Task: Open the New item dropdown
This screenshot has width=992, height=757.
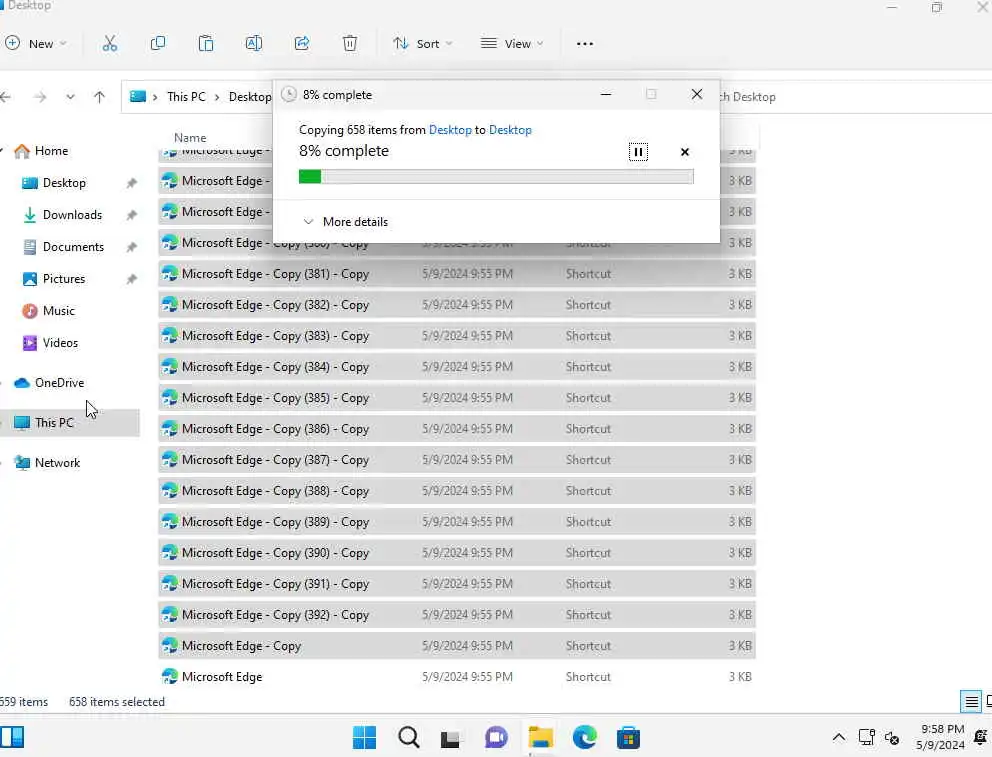Action: (35, 44)
